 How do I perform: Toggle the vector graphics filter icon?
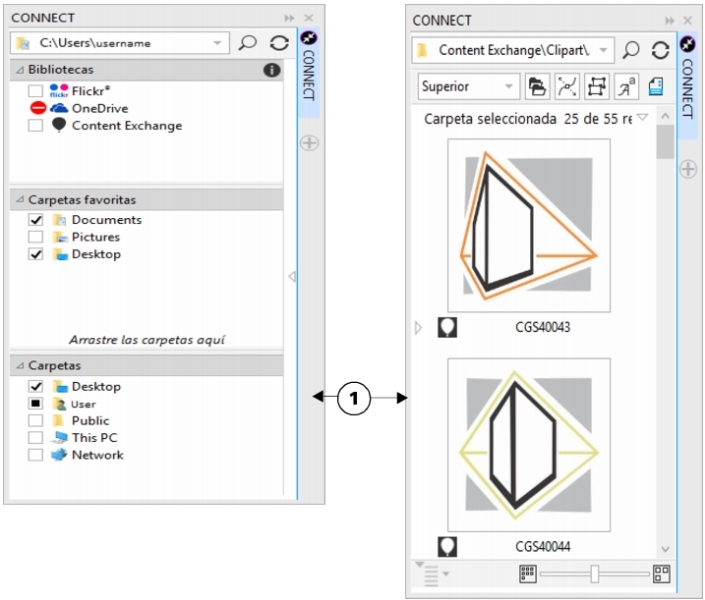click(567, 87)
